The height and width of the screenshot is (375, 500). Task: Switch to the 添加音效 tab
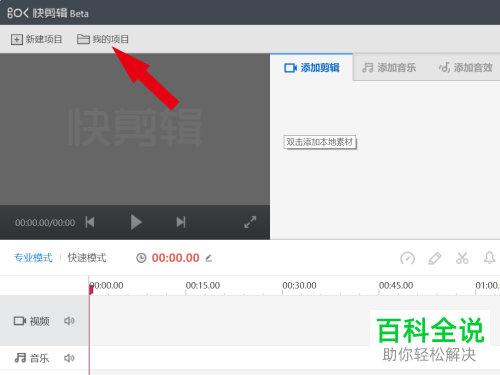(466, 68)
